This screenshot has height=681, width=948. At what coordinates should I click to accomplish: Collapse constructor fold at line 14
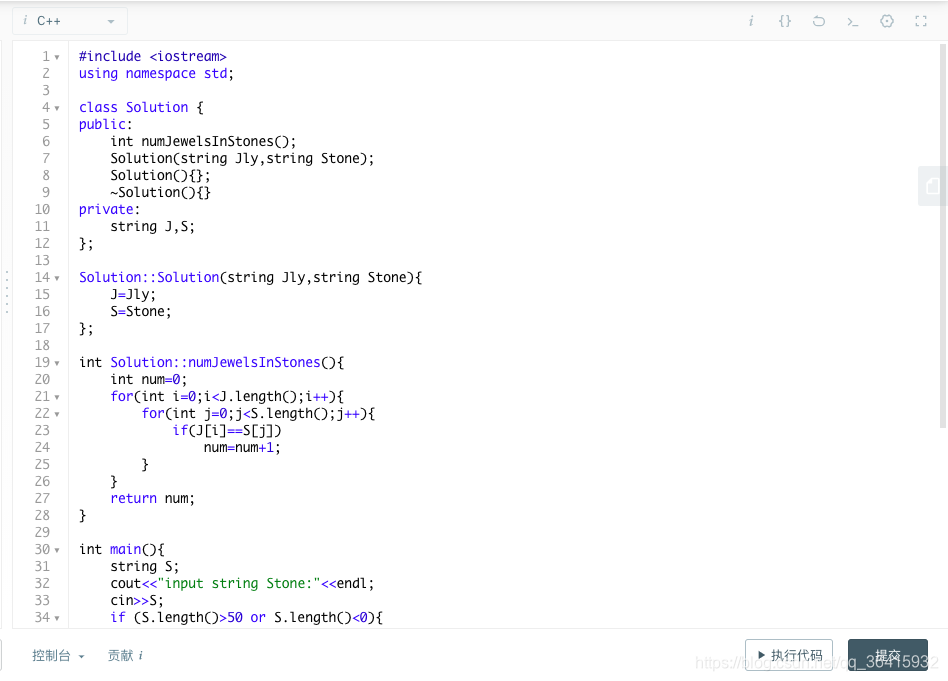pos(57,278)
